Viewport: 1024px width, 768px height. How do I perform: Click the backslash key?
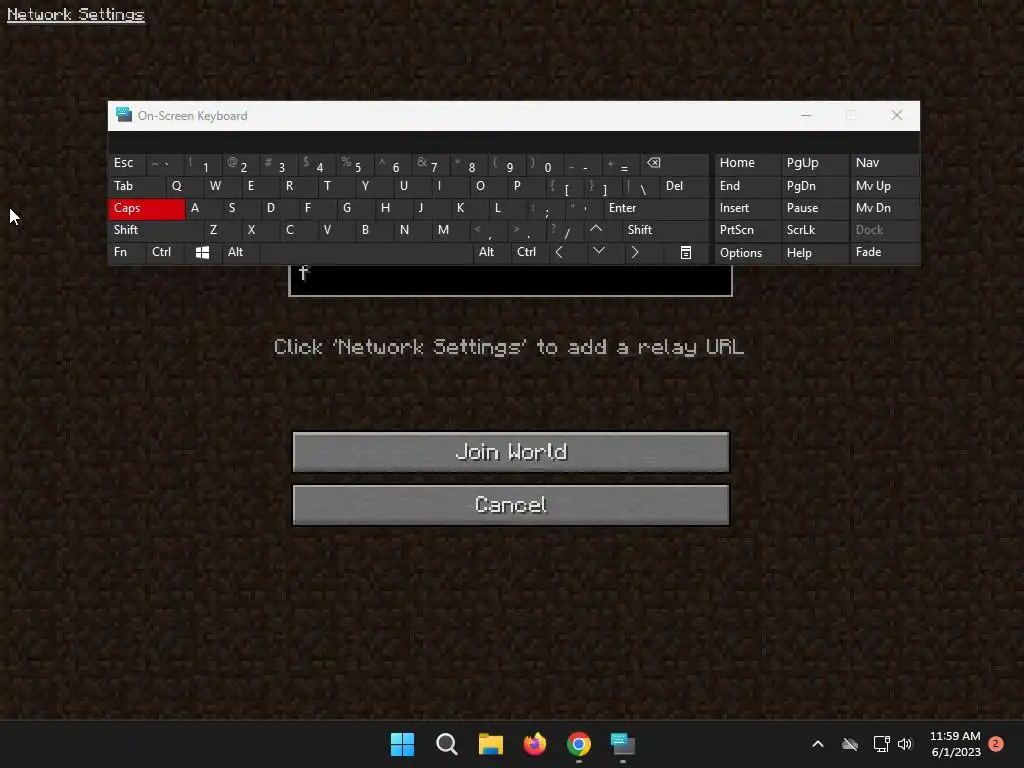[641, 187]
